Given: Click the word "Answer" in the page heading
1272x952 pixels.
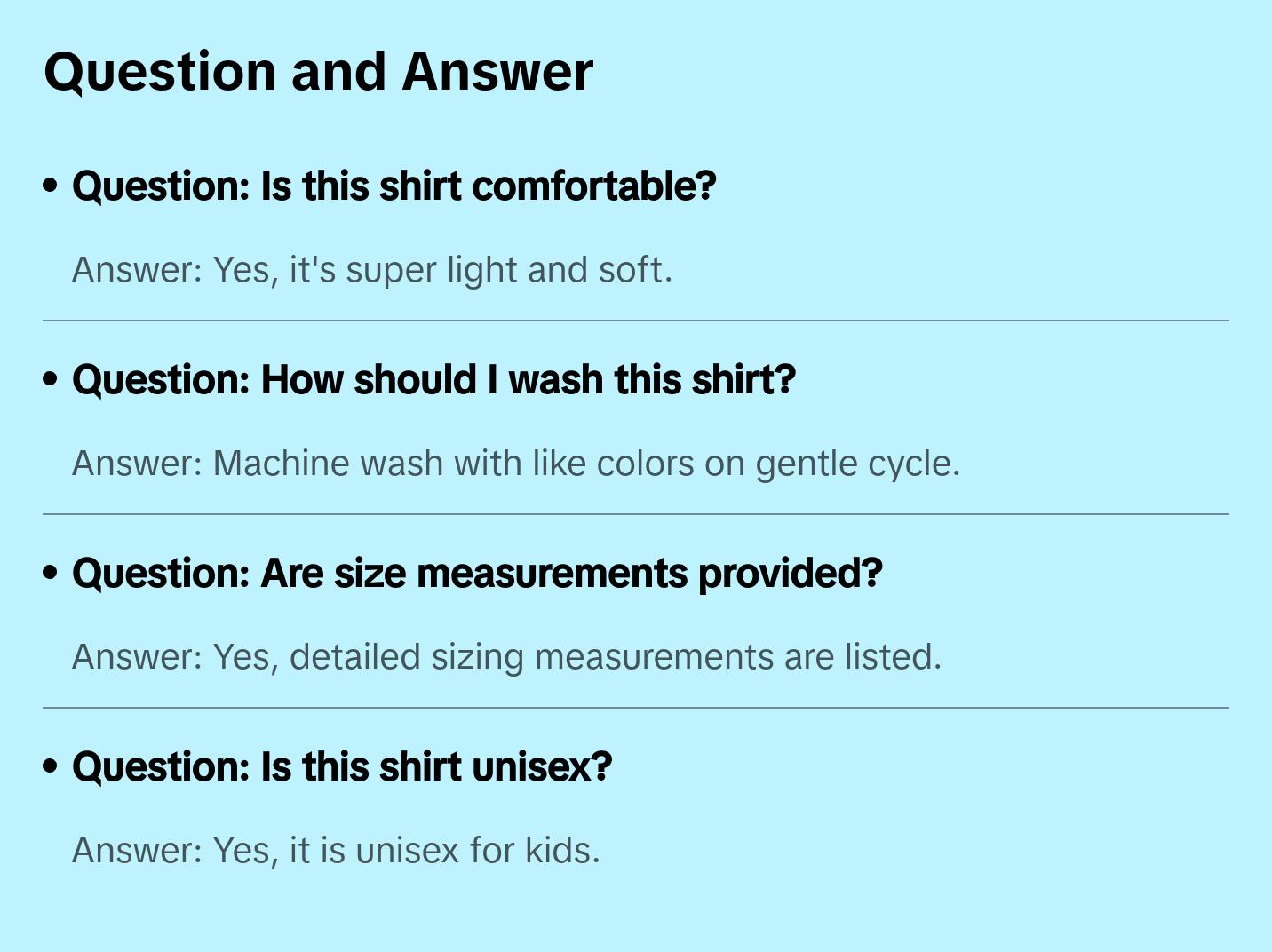Looking at the screenshot, I should coord(497,72).
